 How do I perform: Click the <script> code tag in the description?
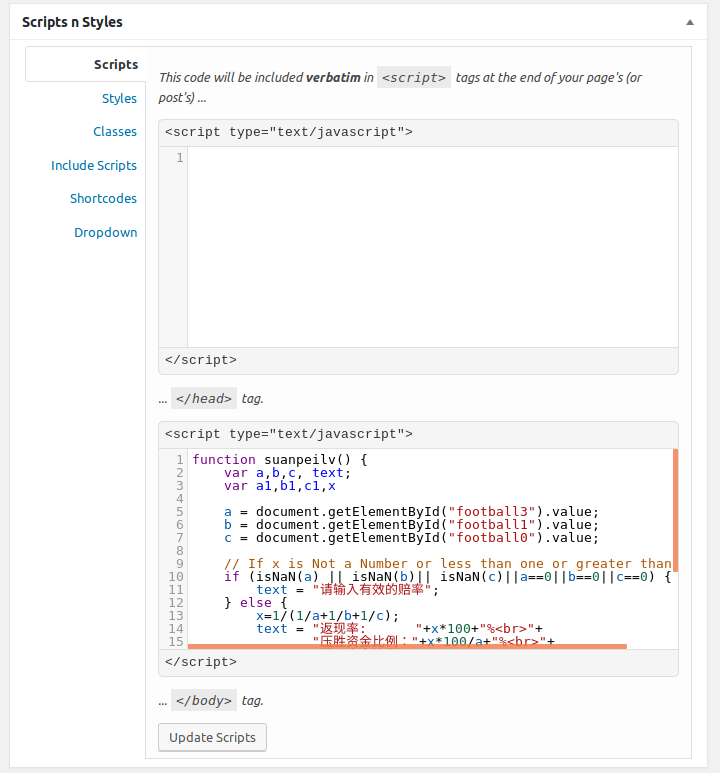pyautogui.click(x=414, y=77)
